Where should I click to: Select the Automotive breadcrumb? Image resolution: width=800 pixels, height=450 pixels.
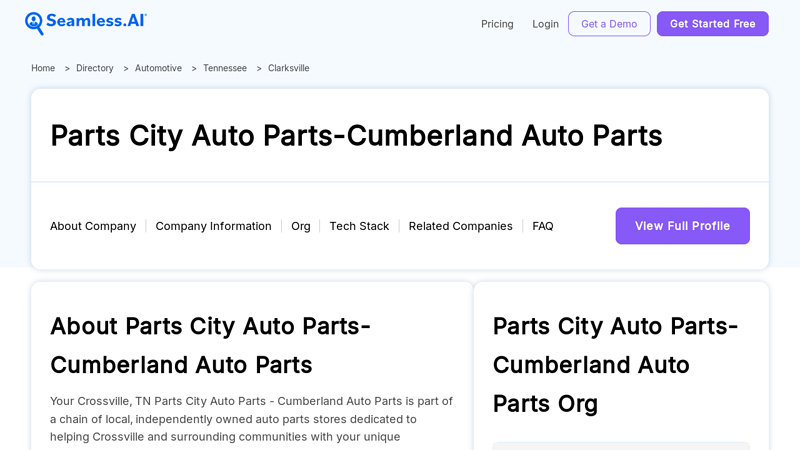158,68
